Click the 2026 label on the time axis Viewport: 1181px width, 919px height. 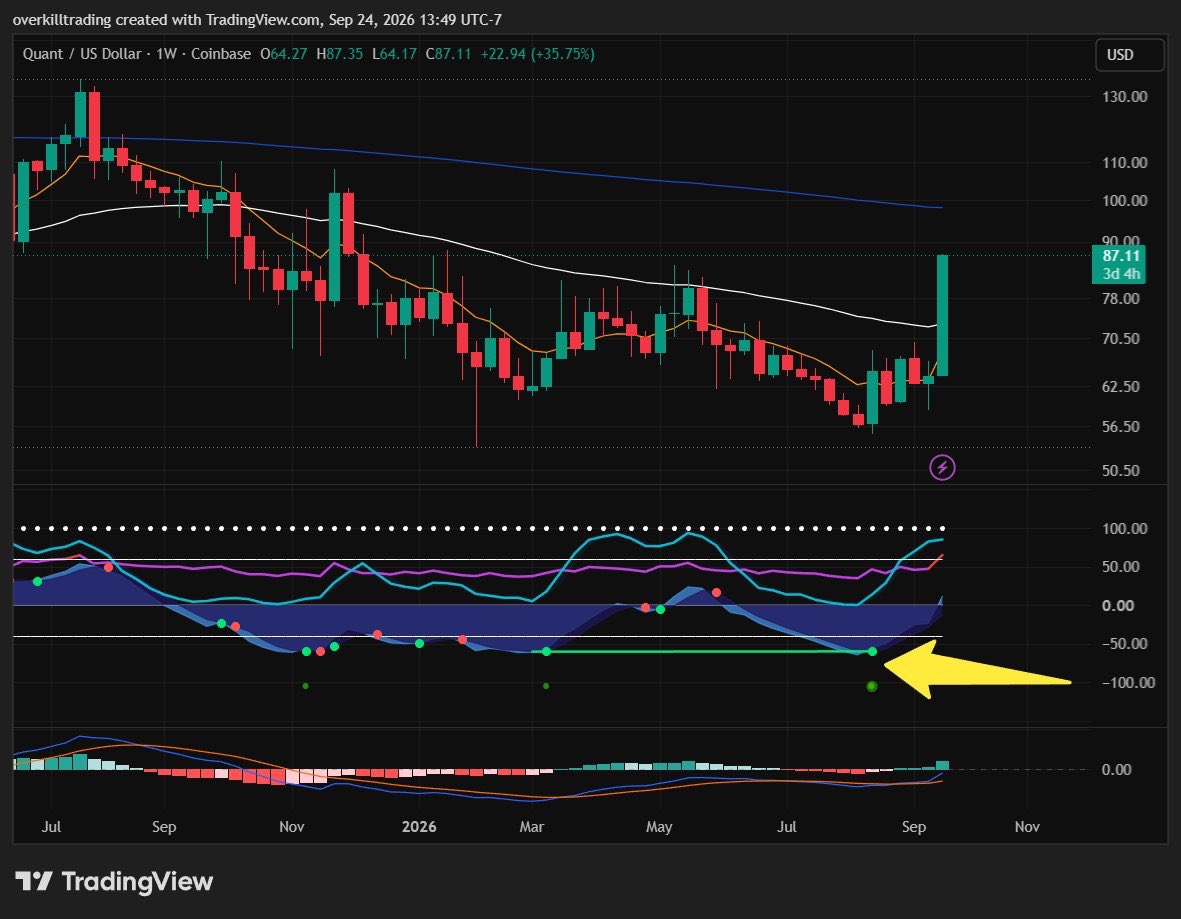tap(419, 827)
